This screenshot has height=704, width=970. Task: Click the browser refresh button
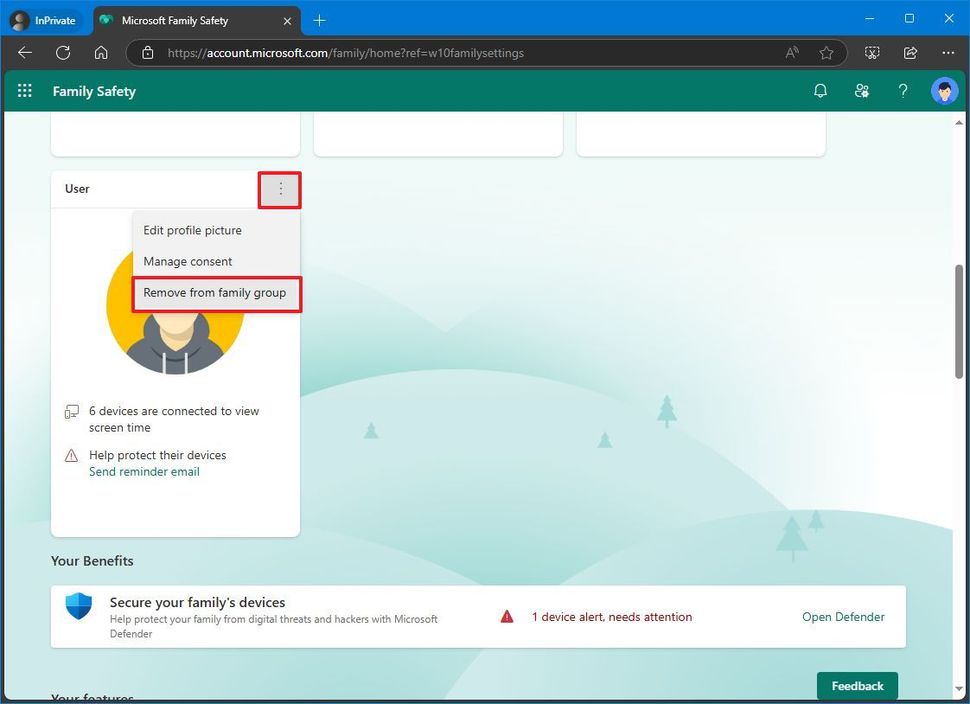point(63,53)
